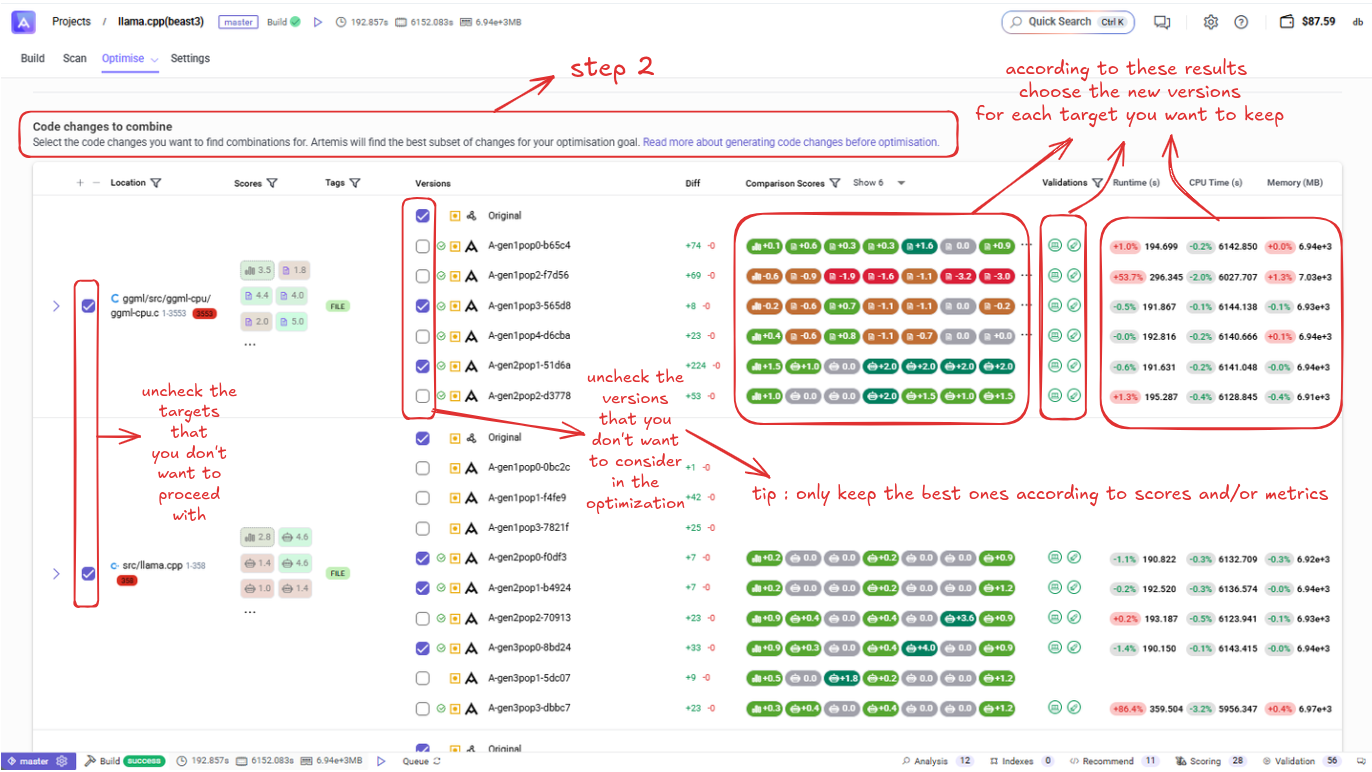The image size is (1372, 772).
Task: Expand the src/llama.cpp target row
Action: [56, 573]
